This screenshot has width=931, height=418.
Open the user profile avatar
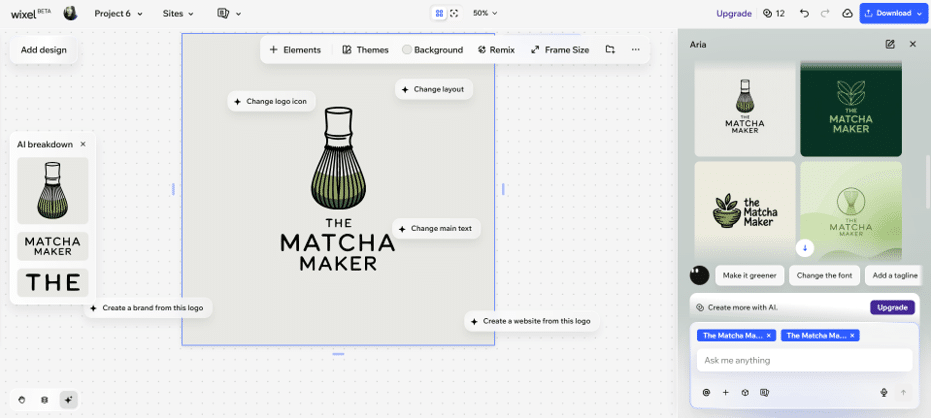coord(71,13)
